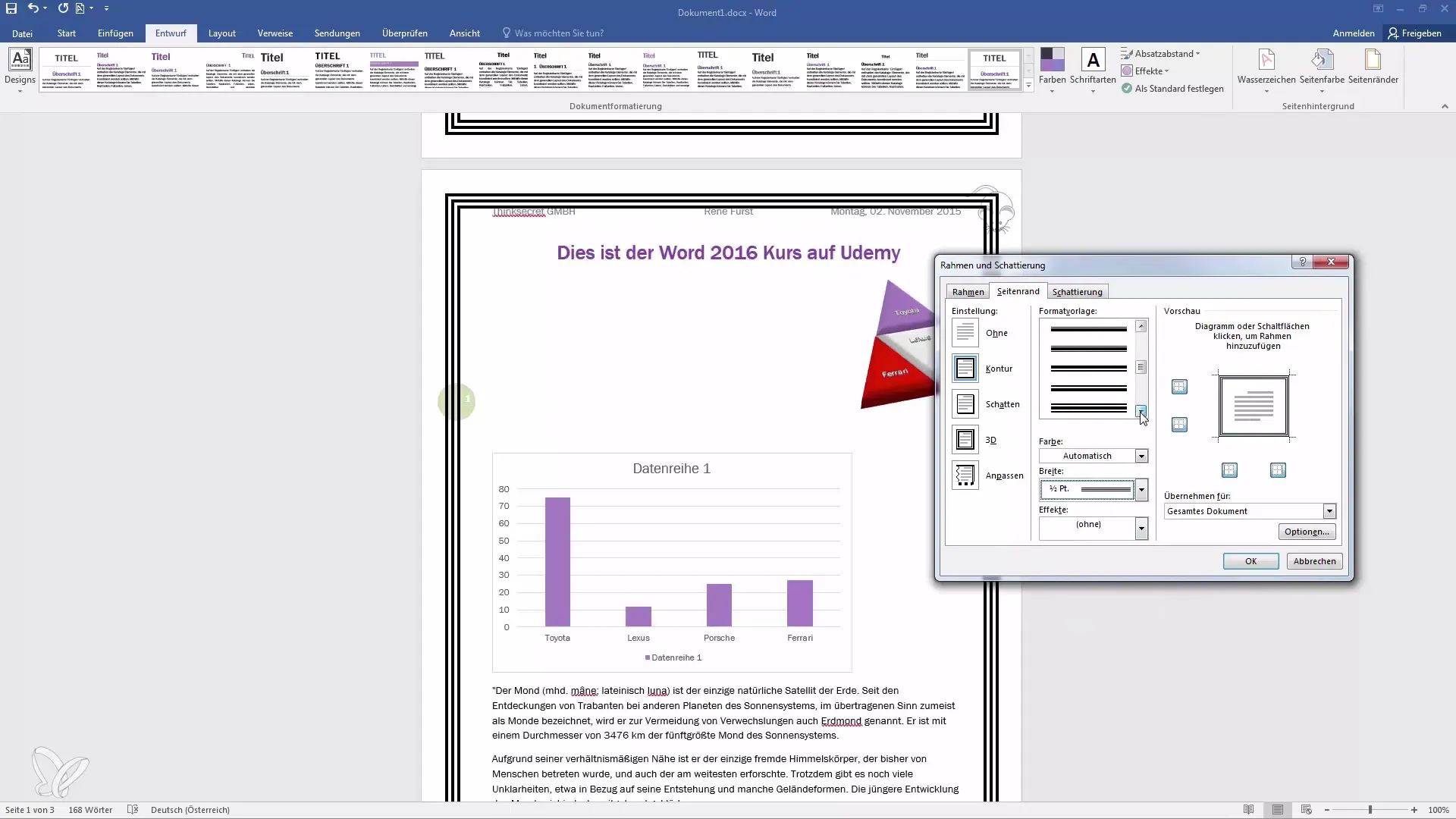Image resolution: width=1456 pixels, height=819 pixels.
Task: Click zoom out minus icon
Action: 1326,810
